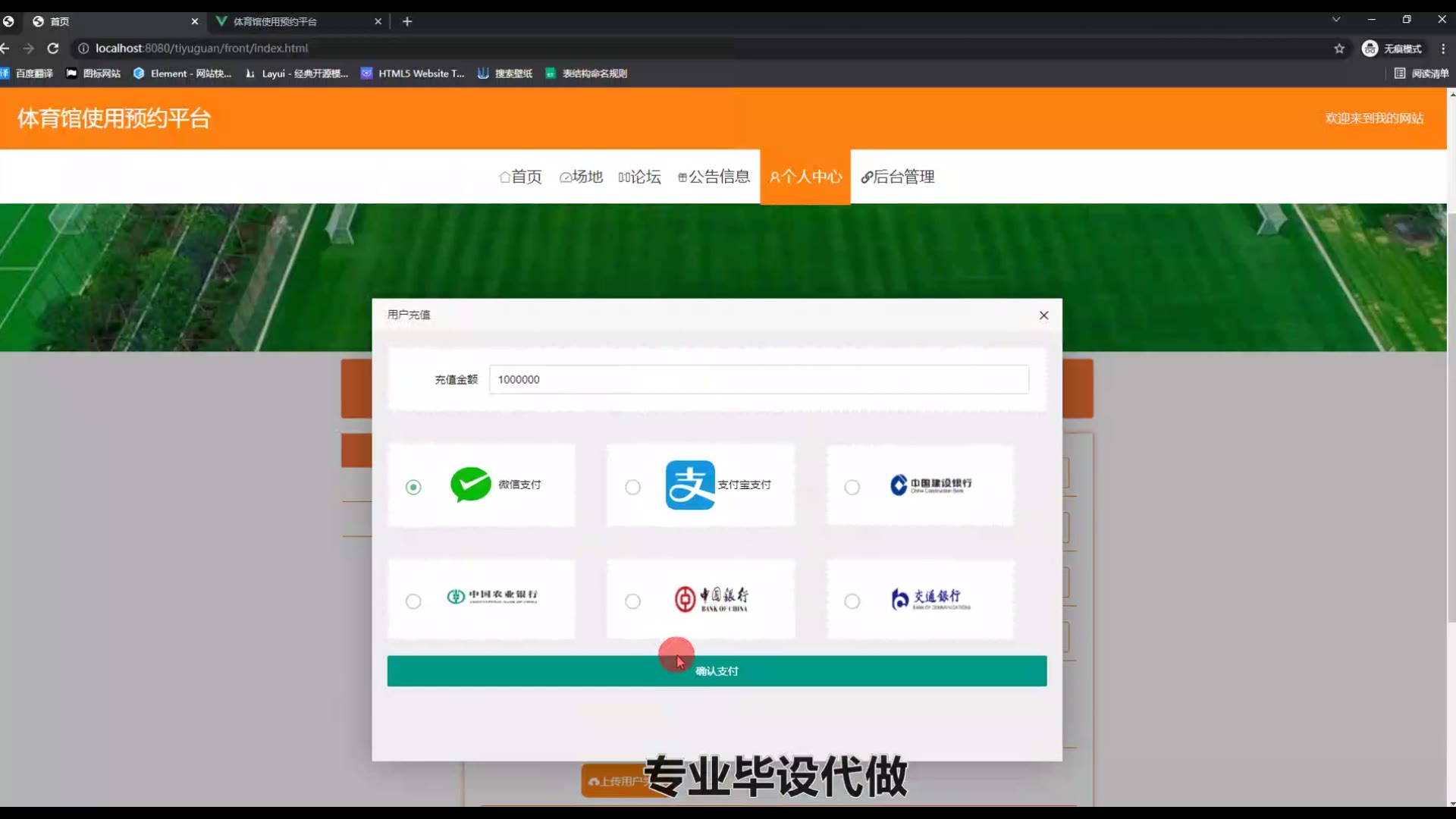This screenshot has height=819, width=1456.
Task: Bookmark this page with star icon
Action: (x=1339, y=49)
